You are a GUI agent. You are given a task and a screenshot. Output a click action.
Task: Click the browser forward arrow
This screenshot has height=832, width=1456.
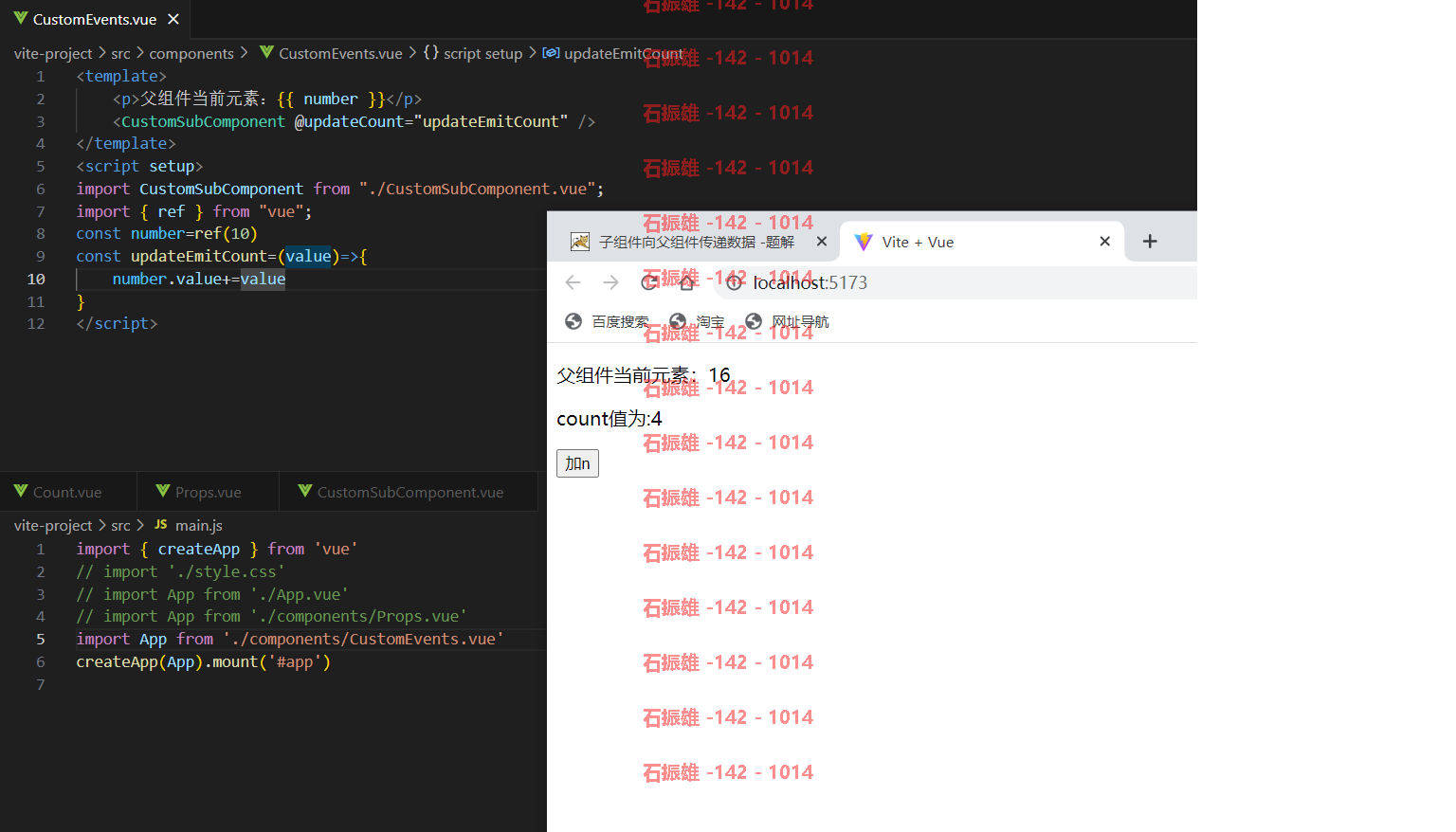pyautogui.click(x=610, y=282)
